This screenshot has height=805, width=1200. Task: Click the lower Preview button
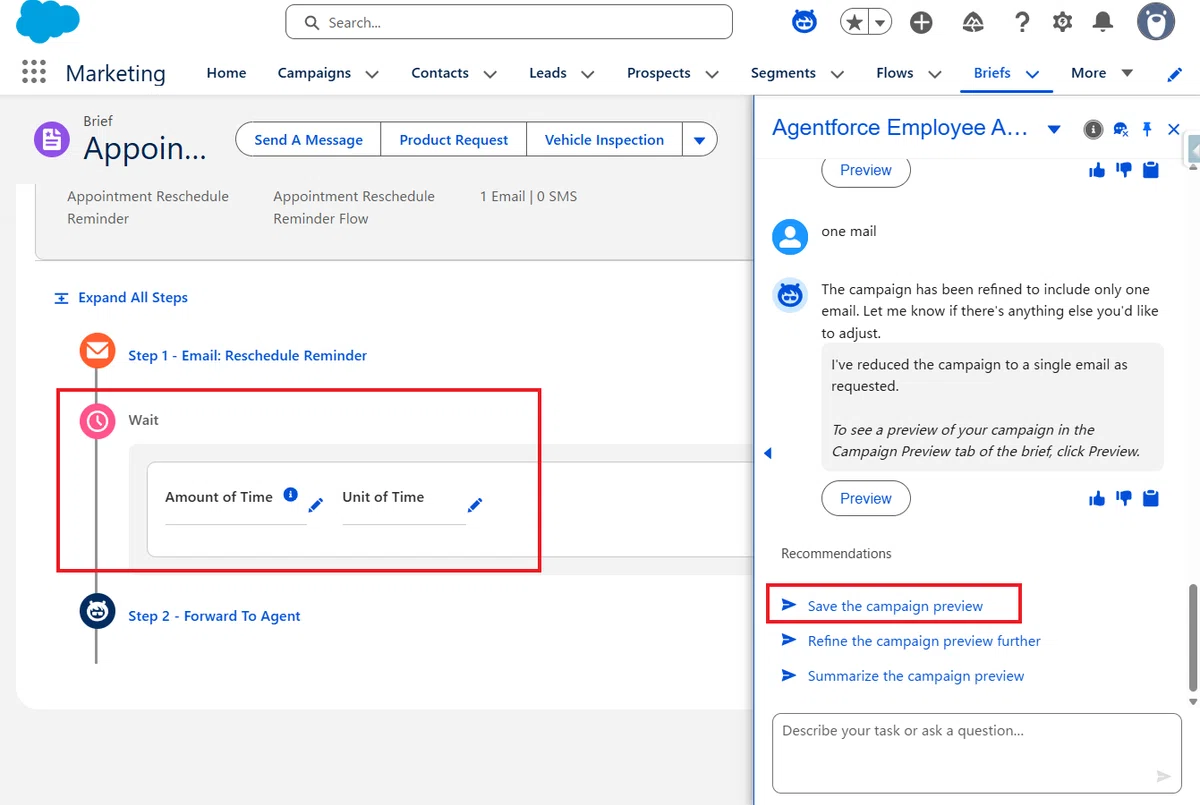(866, 498)
